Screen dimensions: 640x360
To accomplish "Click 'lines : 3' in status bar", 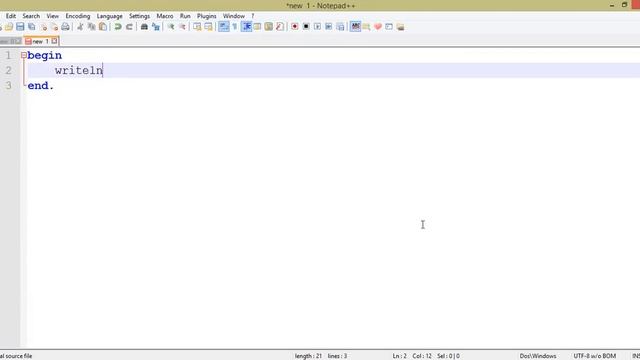I will coord(337,356).
